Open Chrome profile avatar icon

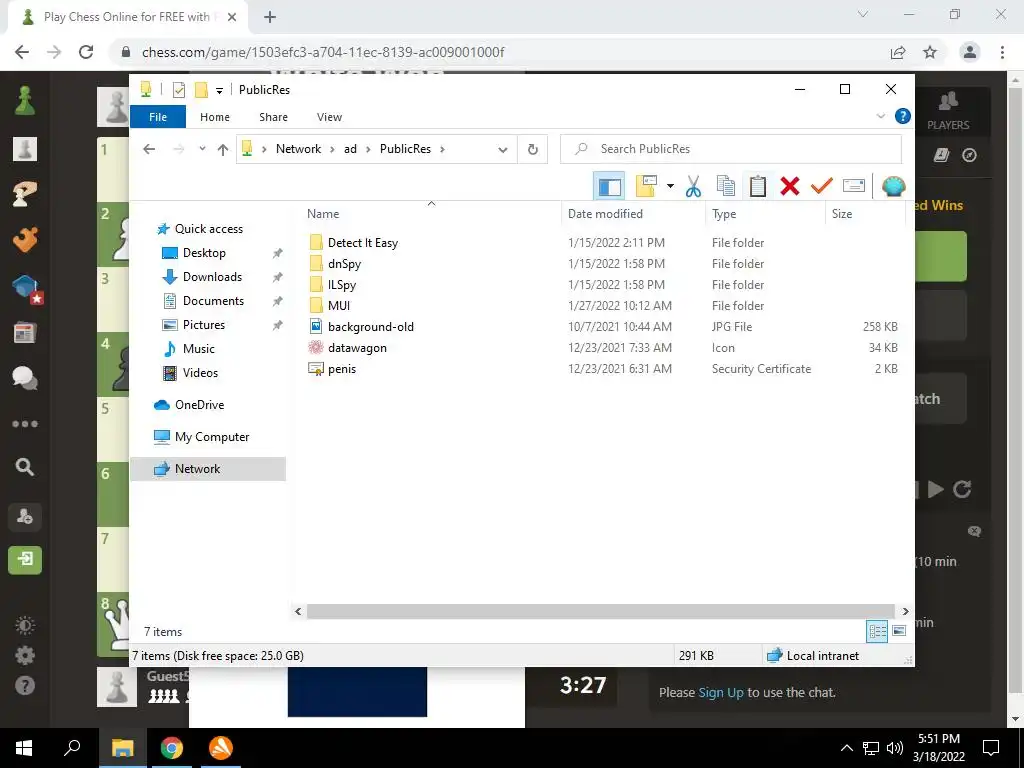tap(970, 52)
